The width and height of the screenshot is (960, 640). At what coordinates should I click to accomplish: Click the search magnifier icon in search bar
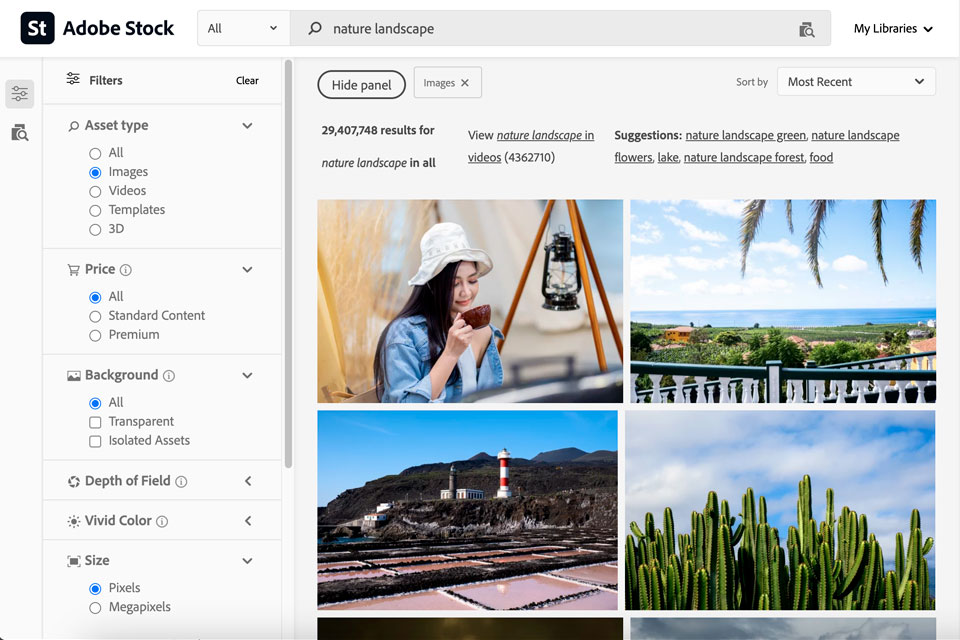pos(315,28)
